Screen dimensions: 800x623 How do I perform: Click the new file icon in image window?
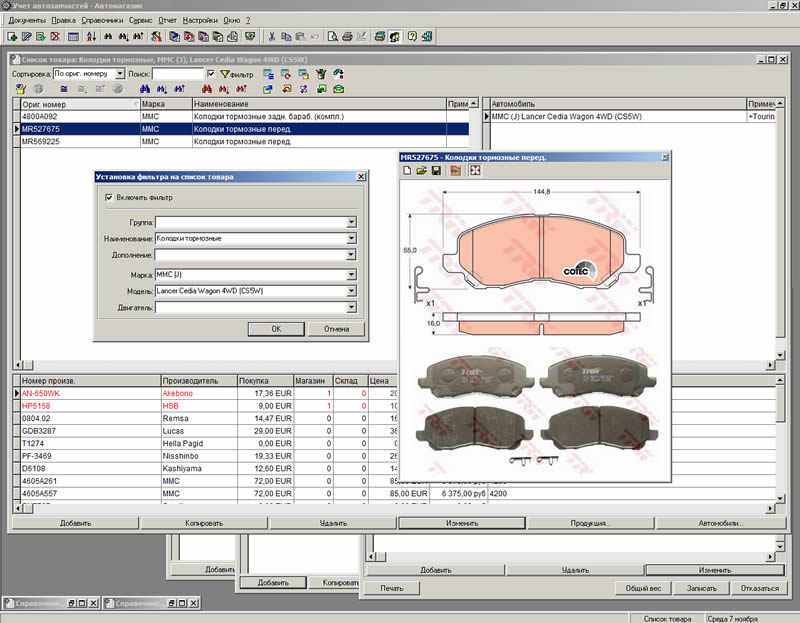click(407, 170)
